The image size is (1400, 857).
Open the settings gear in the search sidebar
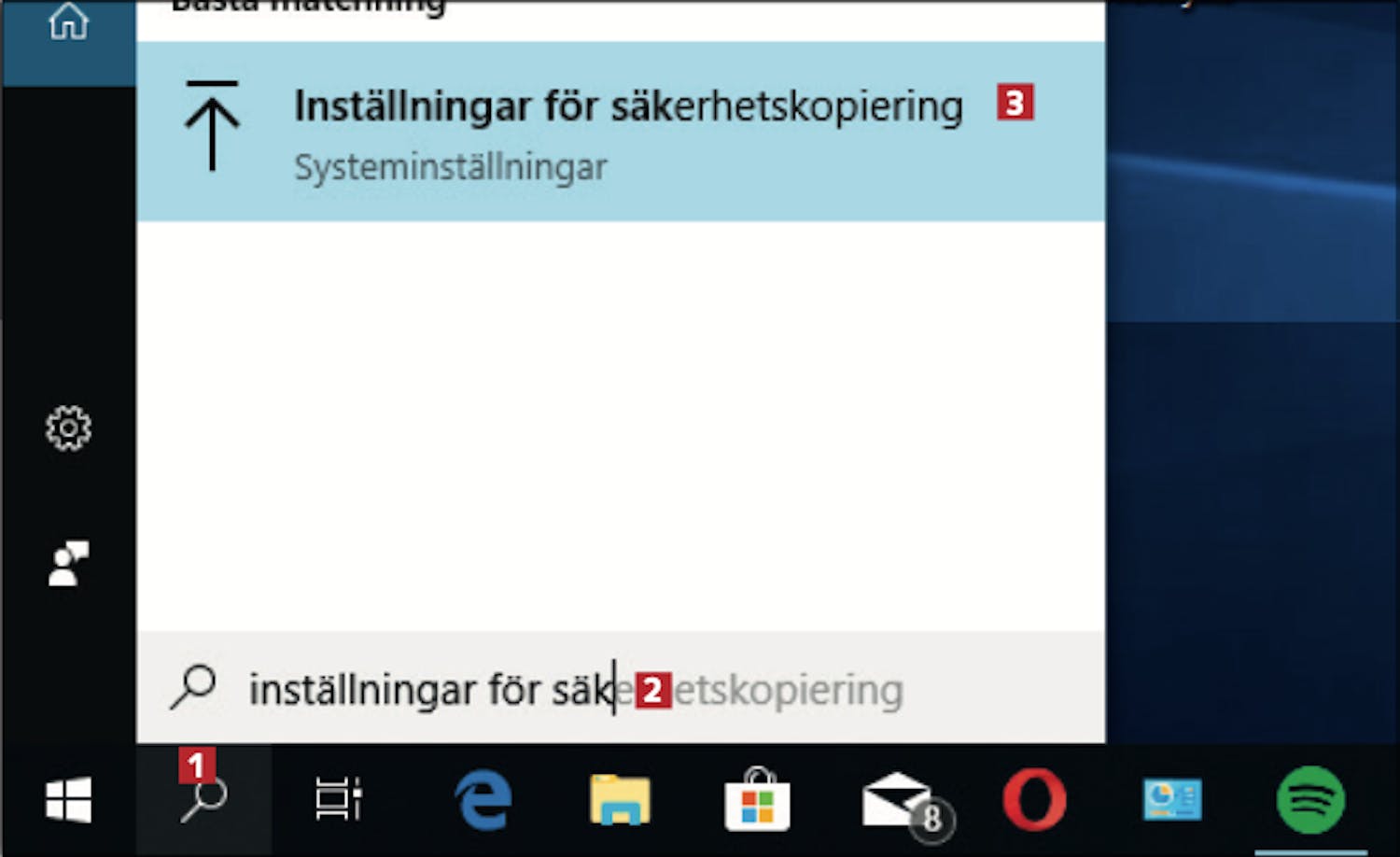coord(68,428)
